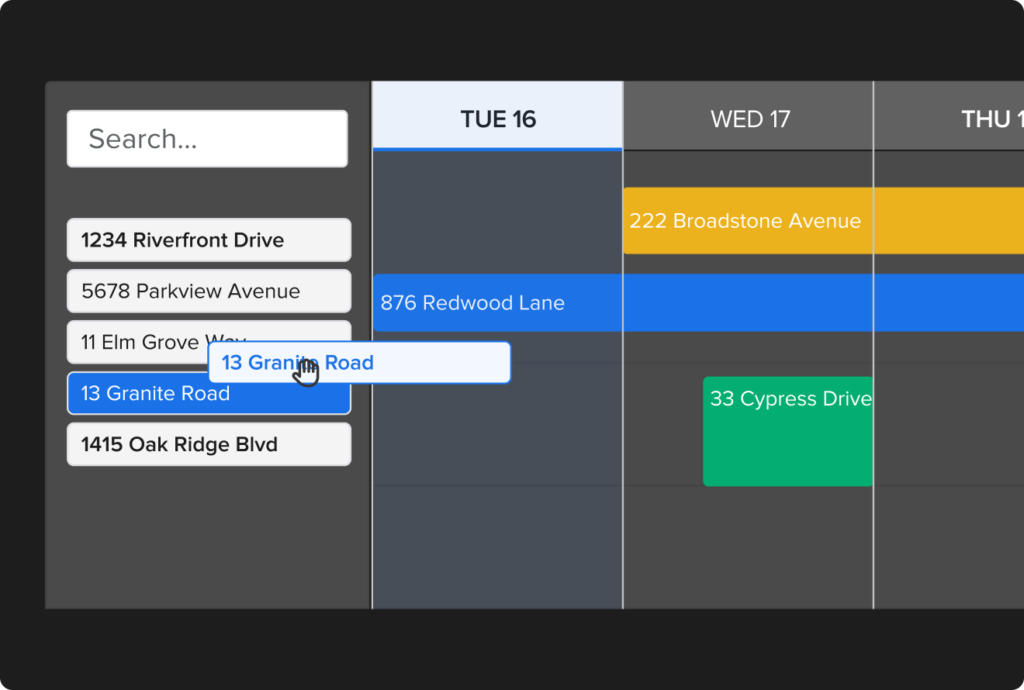Click the blue Redwood Lane bar on Wednesday

(x=749, y=302)
